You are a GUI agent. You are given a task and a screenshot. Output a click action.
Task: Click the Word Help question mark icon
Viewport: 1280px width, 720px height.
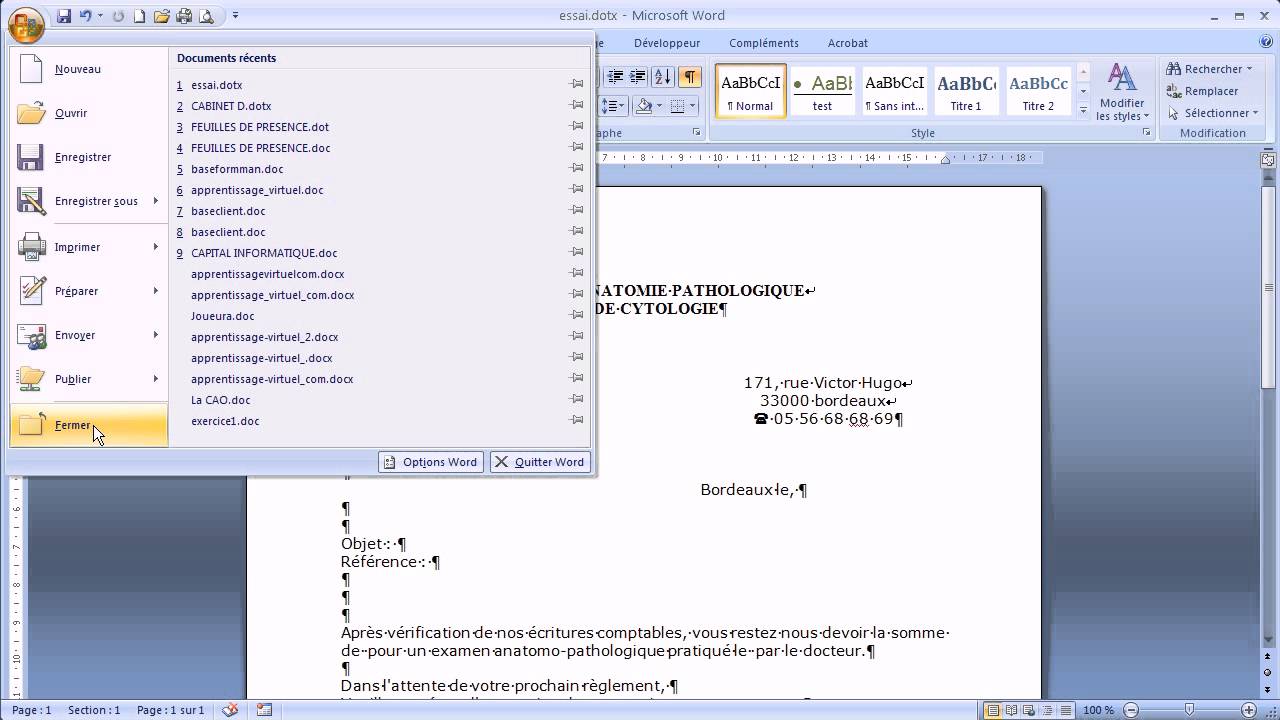(1267, 42)
